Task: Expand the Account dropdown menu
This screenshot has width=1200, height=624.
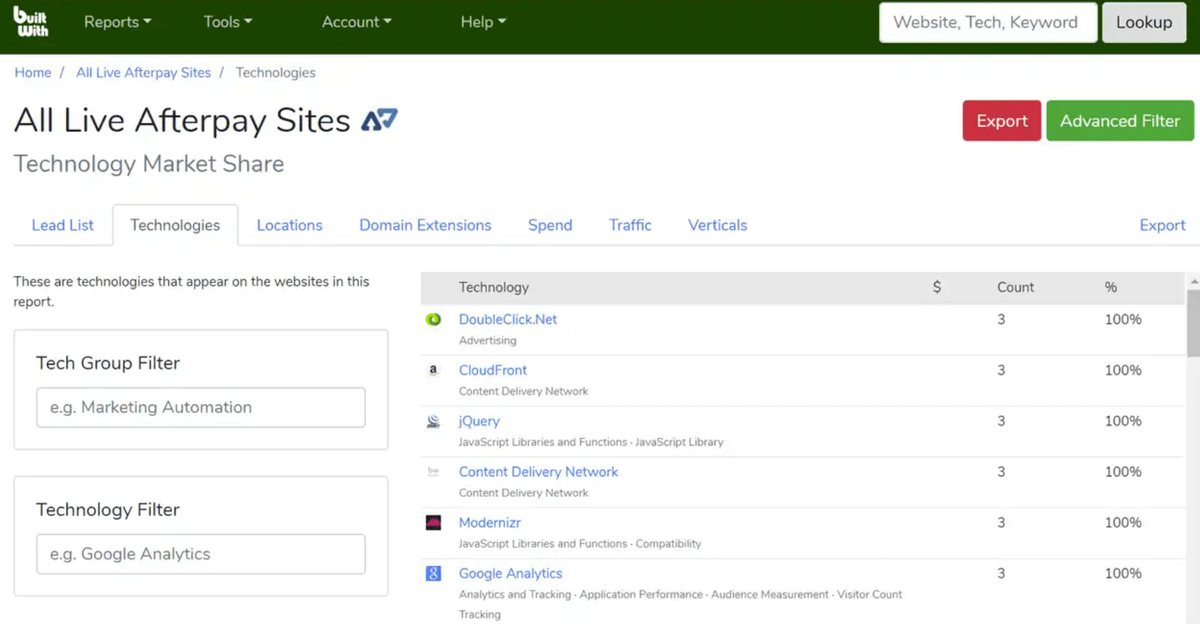Action: [x=357, y=22]
